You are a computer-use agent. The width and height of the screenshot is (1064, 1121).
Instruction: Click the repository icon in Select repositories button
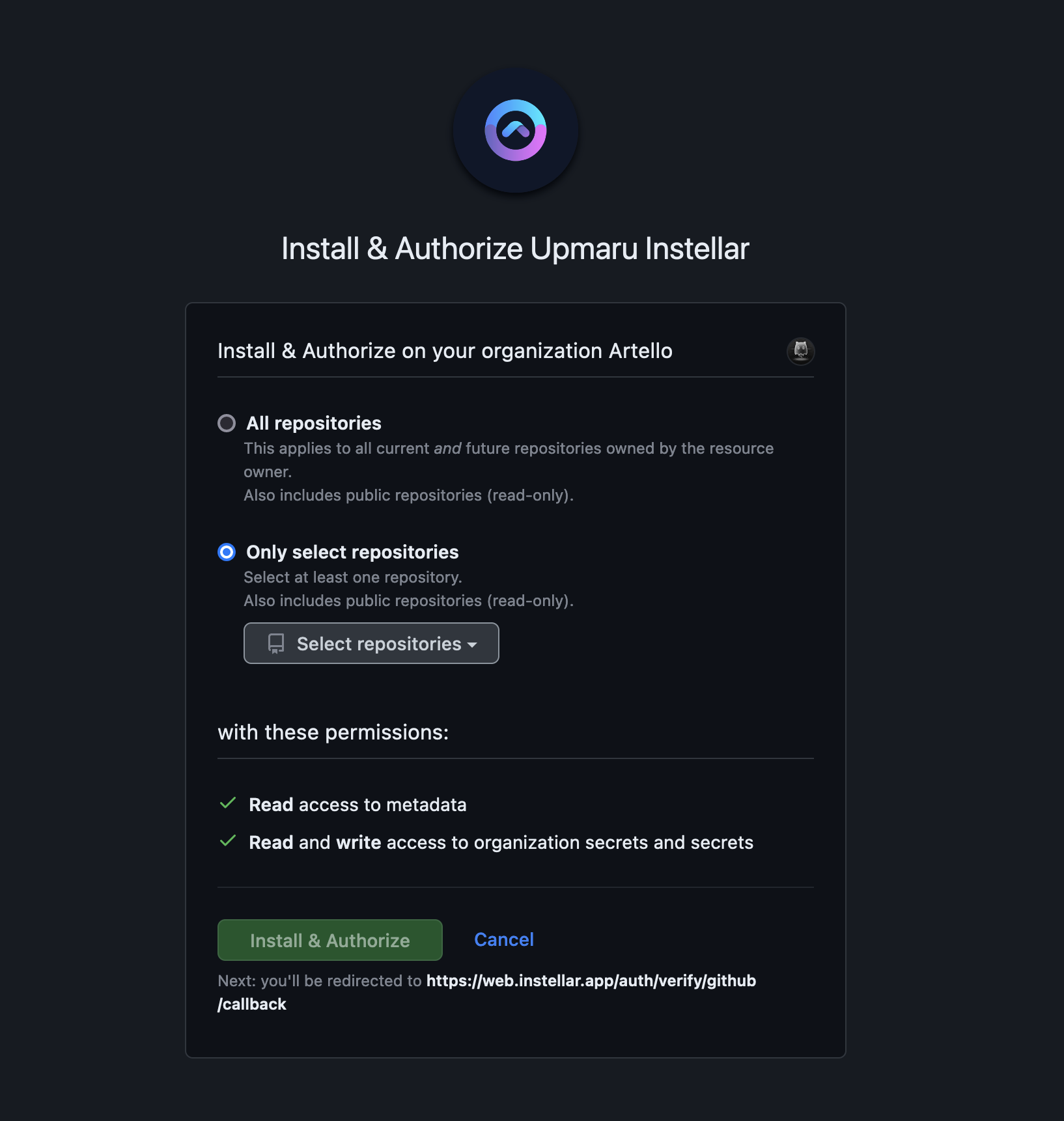276,644
